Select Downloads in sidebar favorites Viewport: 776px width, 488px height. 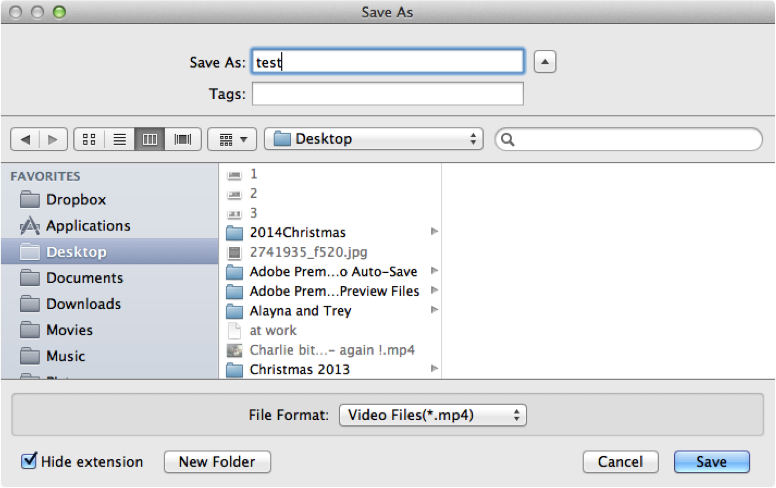click(83, 304)
